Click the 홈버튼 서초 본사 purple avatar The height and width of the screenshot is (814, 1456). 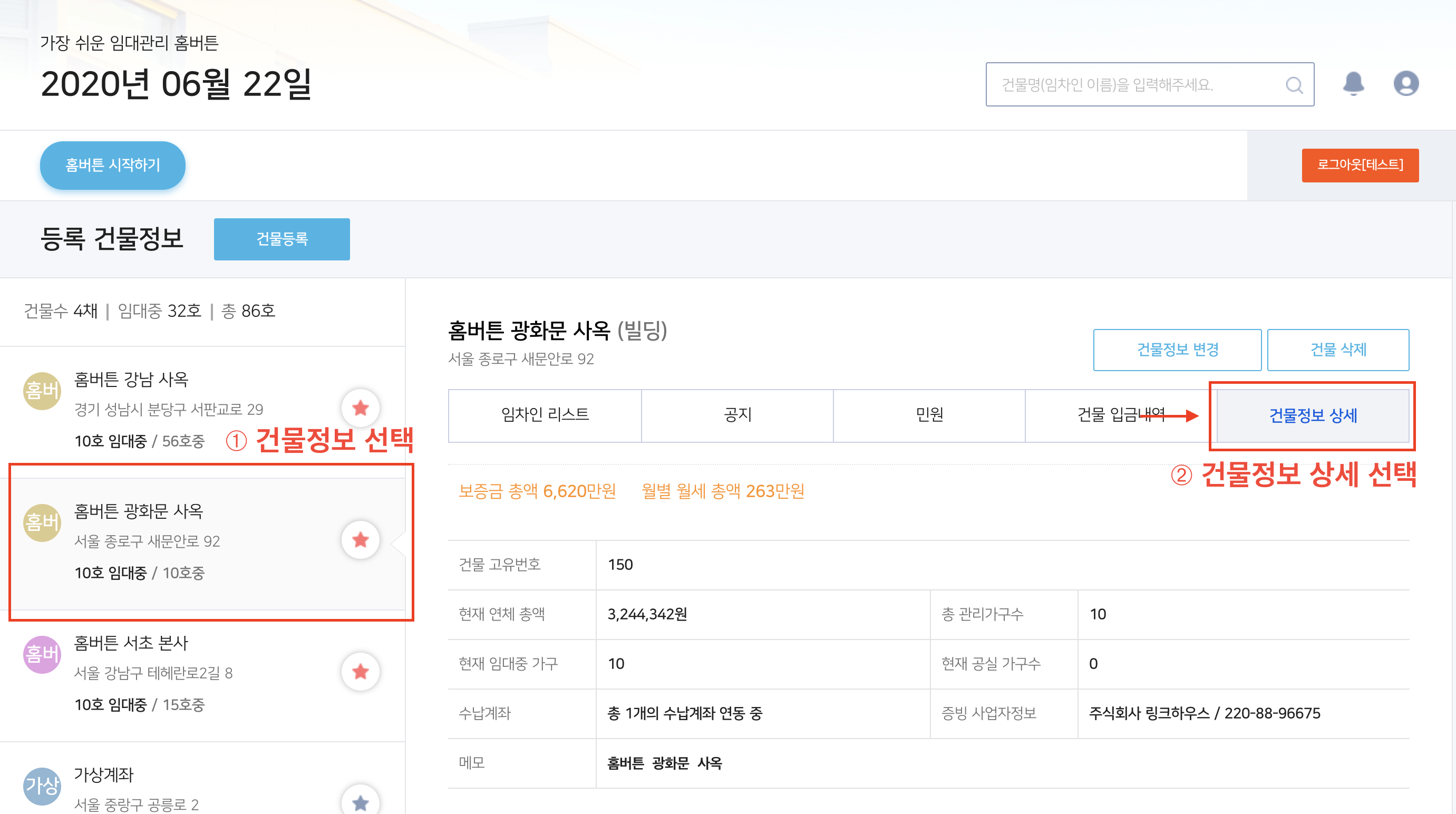tap(42, 654)
